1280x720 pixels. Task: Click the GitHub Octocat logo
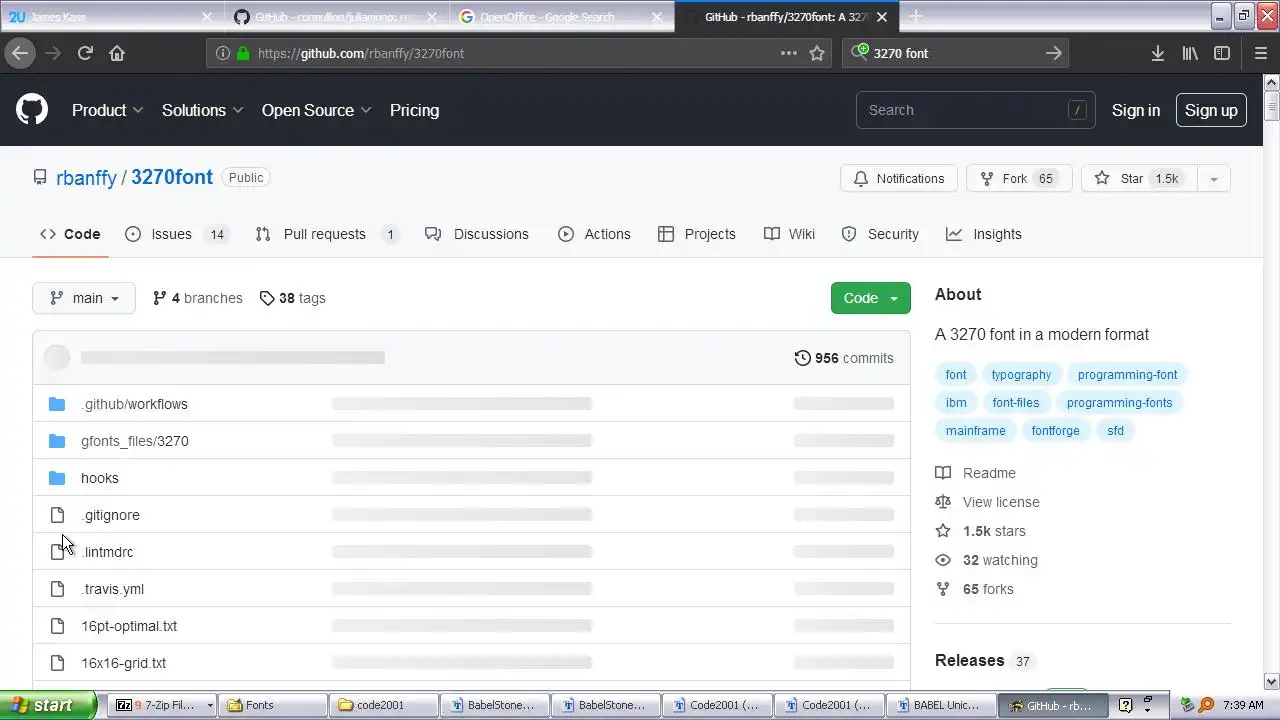32,110
